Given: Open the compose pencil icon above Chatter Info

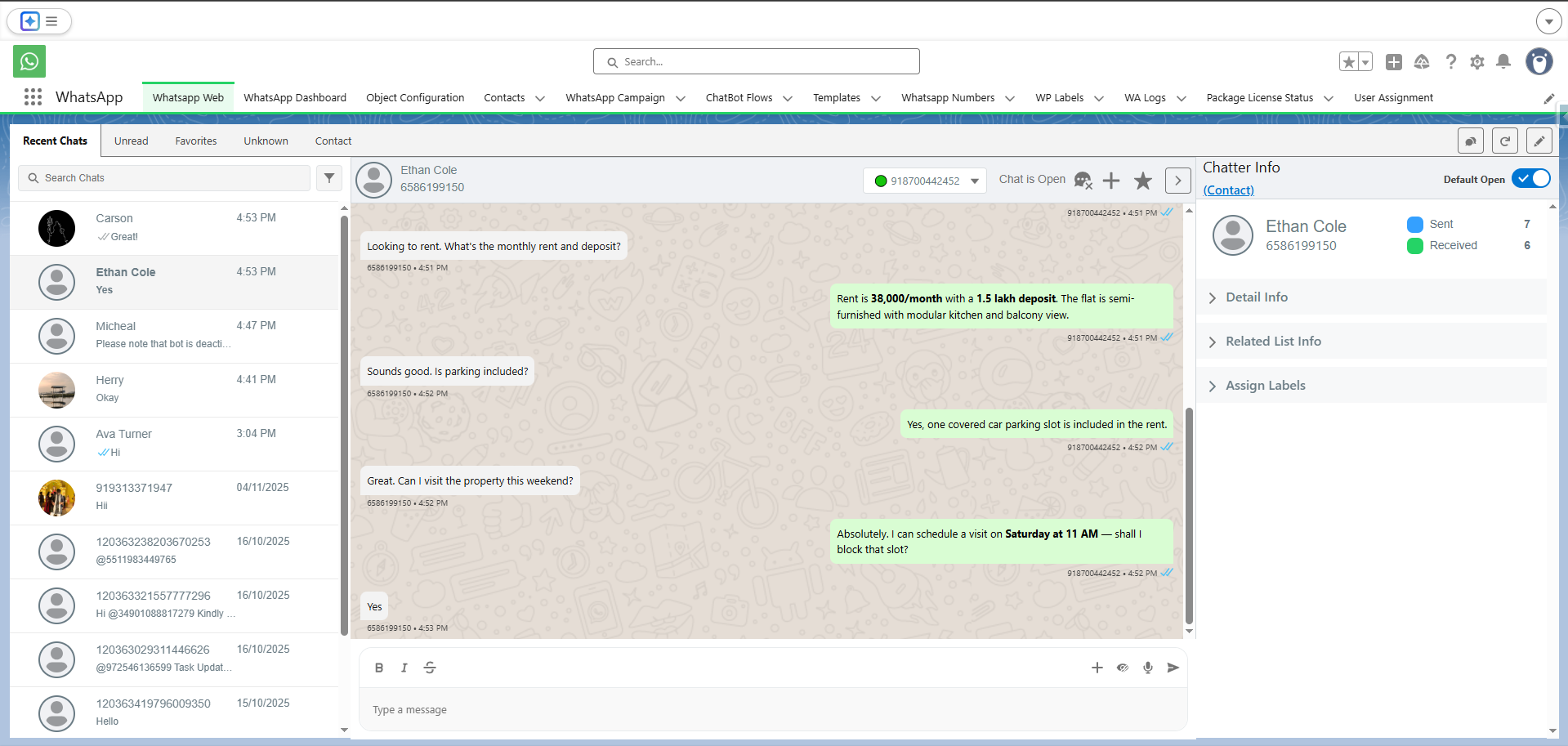Looking at the screenshot, I should click(1539, 141).
